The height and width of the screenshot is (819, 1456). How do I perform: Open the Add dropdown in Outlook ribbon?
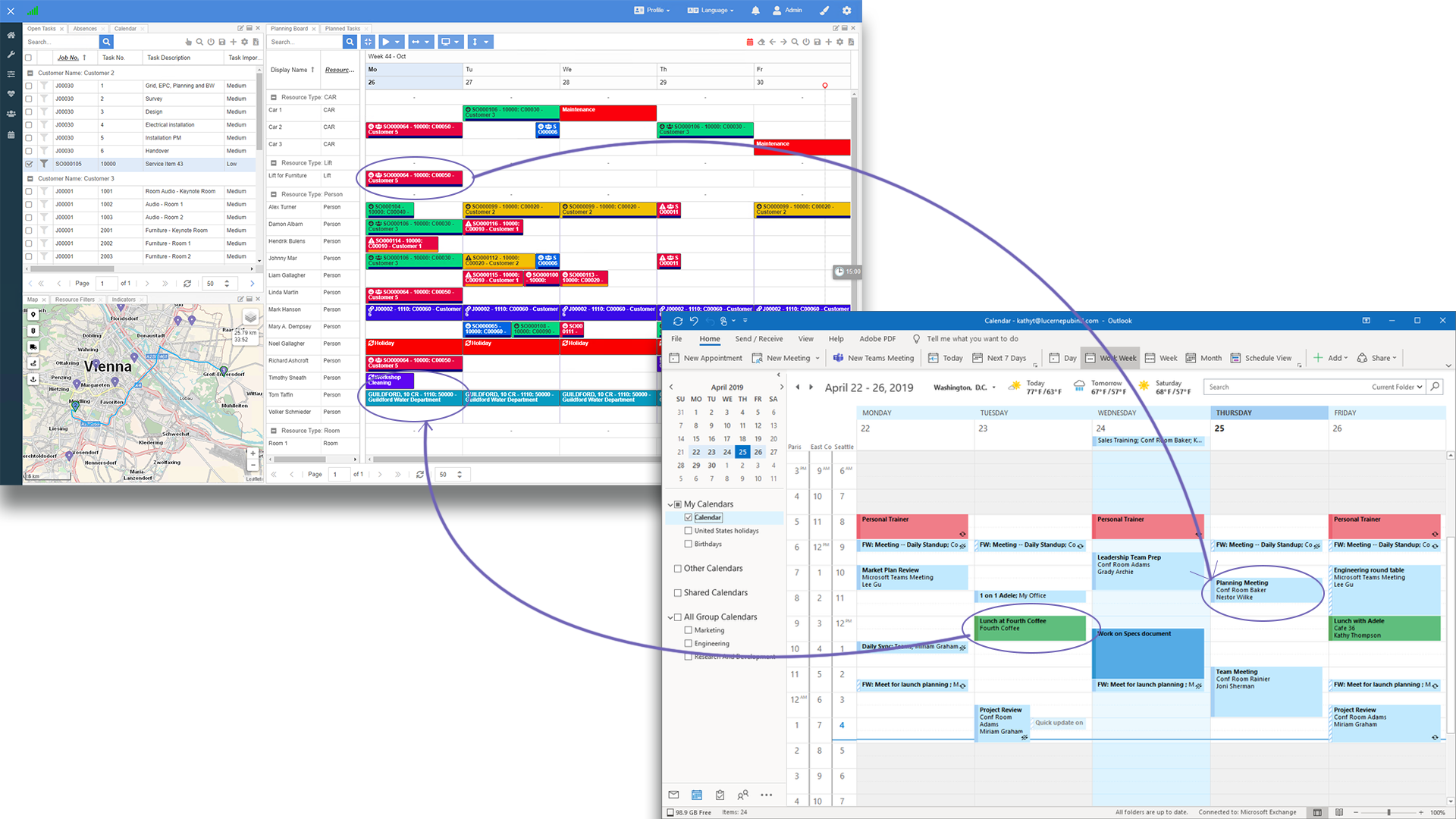(x=1331, y=358)
